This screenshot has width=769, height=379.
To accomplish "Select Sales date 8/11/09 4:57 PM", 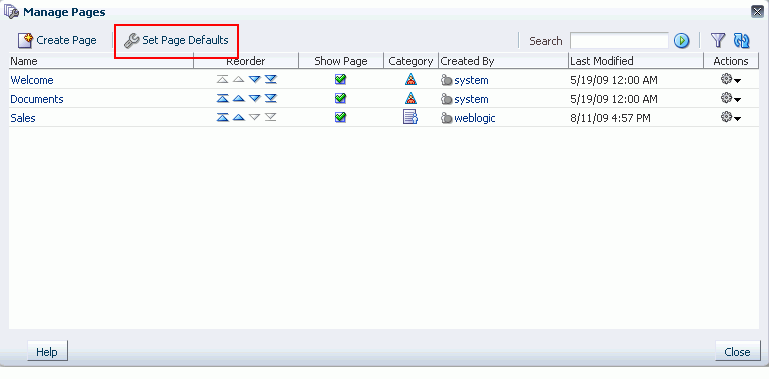I will coord(611,118).
